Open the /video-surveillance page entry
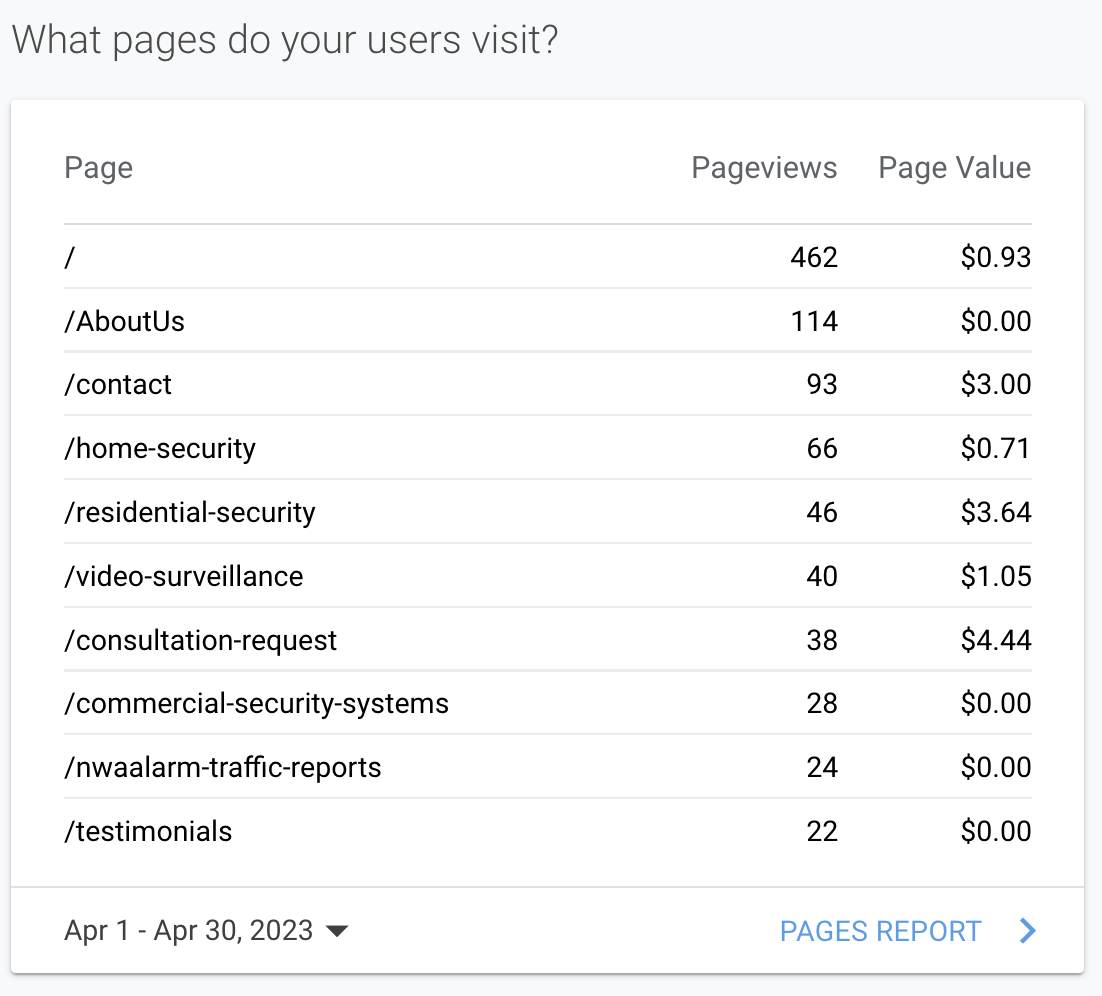 coord(184,576)
